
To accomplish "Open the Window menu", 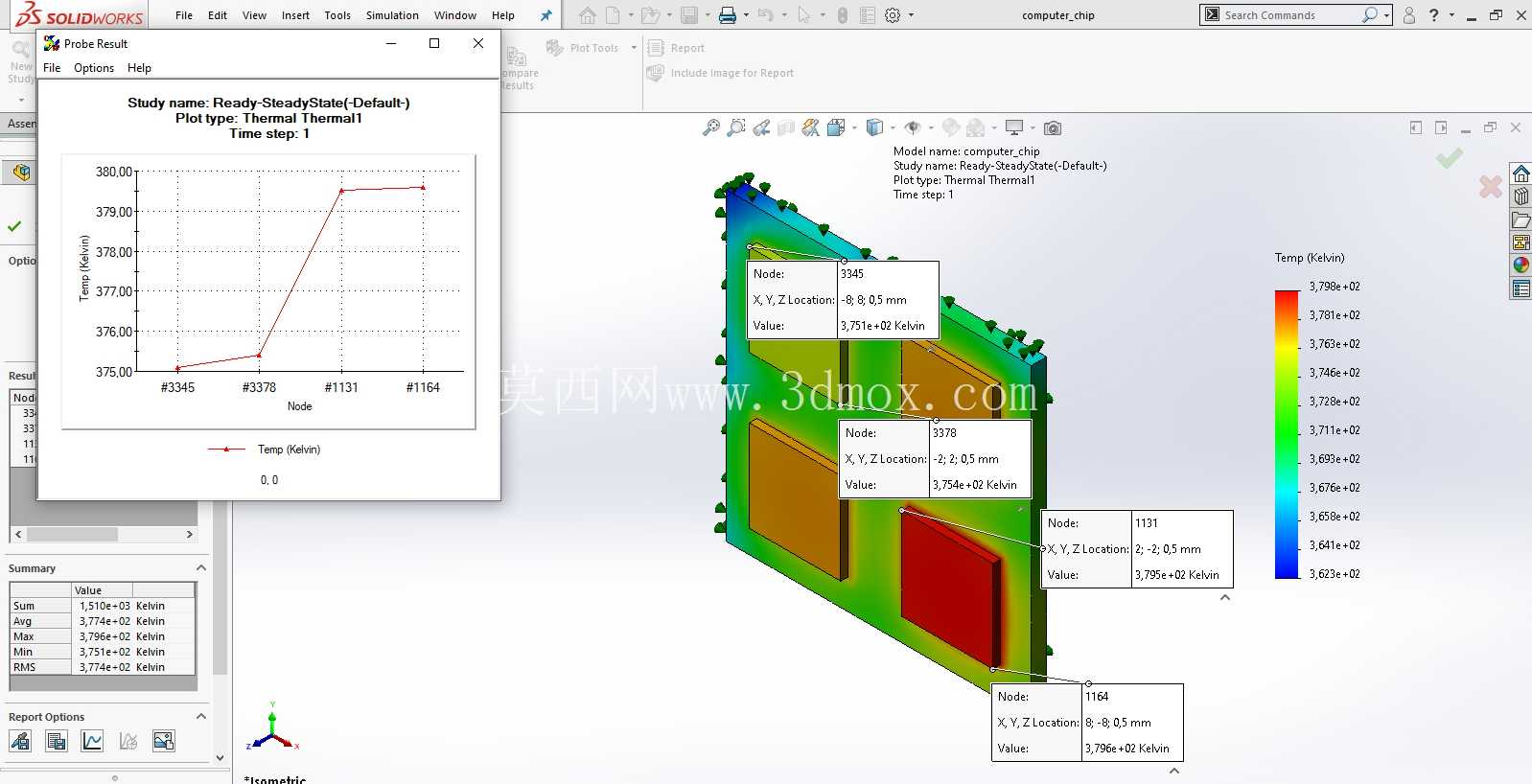I will [454, 15].
